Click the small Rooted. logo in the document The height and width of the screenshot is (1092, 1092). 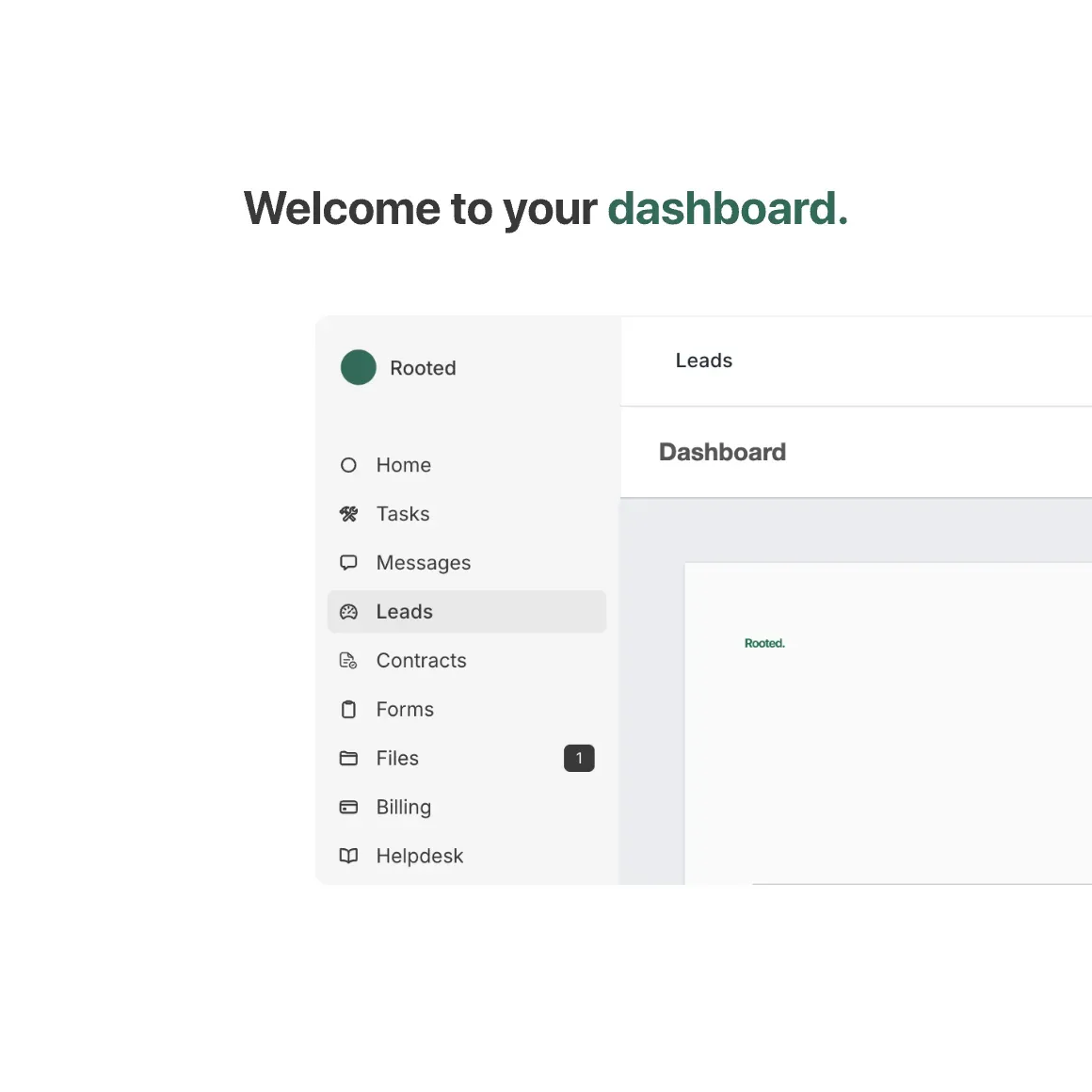[764, 644]
